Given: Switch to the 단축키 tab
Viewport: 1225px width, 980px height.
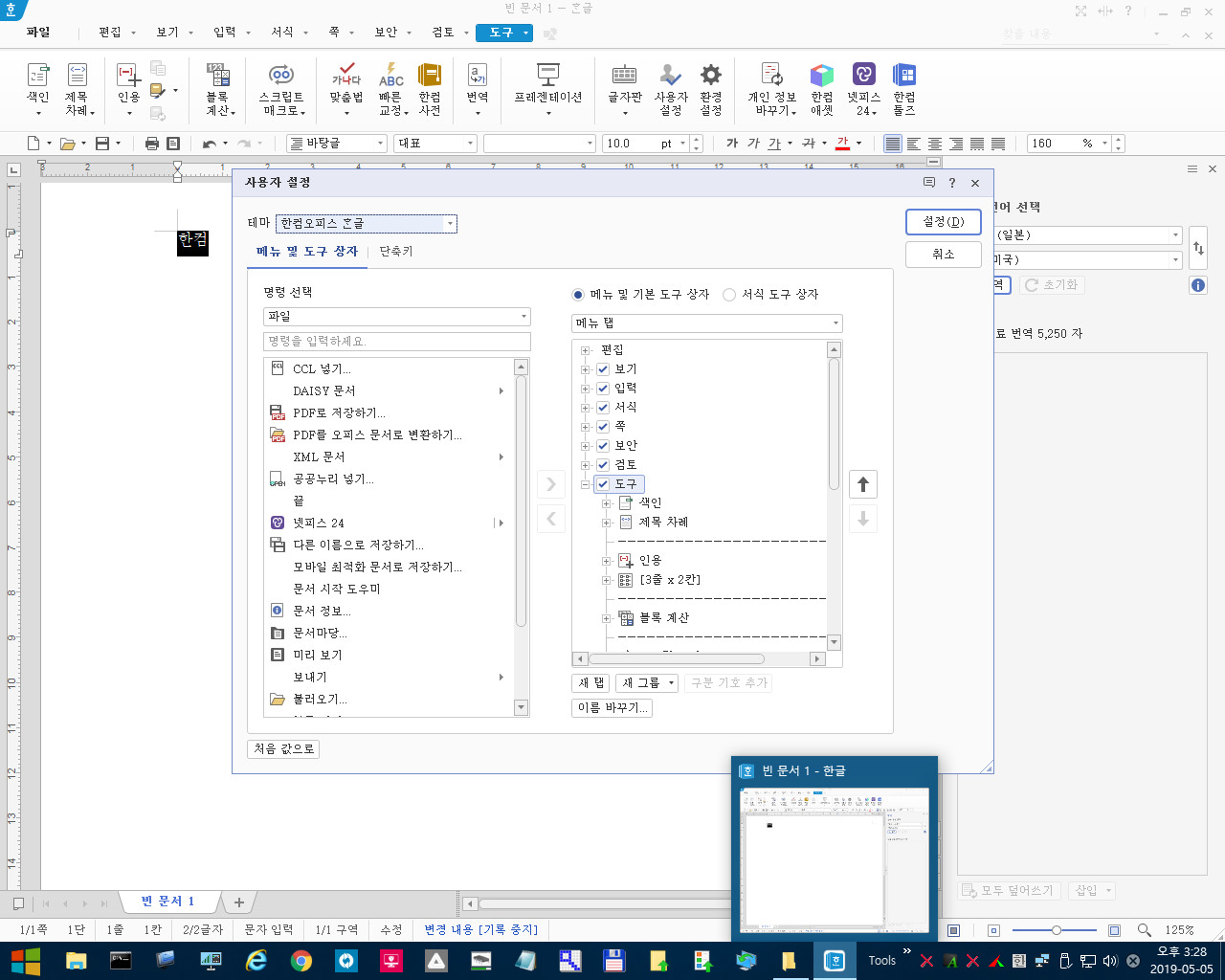Looking at the screenshot, I should [396, 252].
